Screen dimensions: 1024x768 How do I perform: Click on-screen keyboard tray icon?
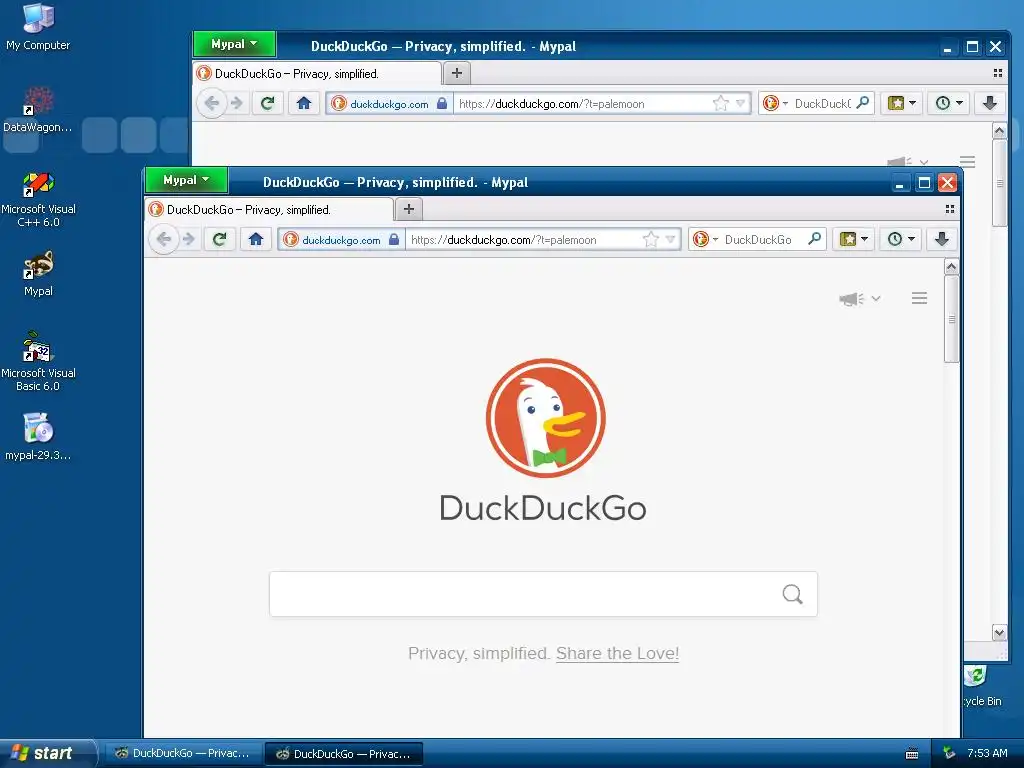click(x=912, y=754)
